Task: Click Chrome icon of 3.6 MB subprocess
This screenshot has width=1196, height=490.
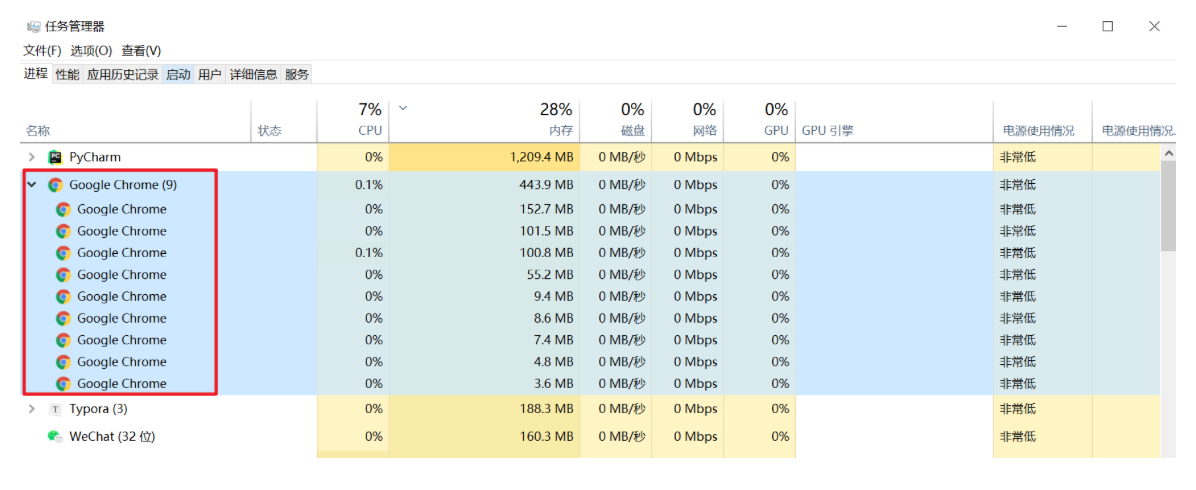Action: 63,383
